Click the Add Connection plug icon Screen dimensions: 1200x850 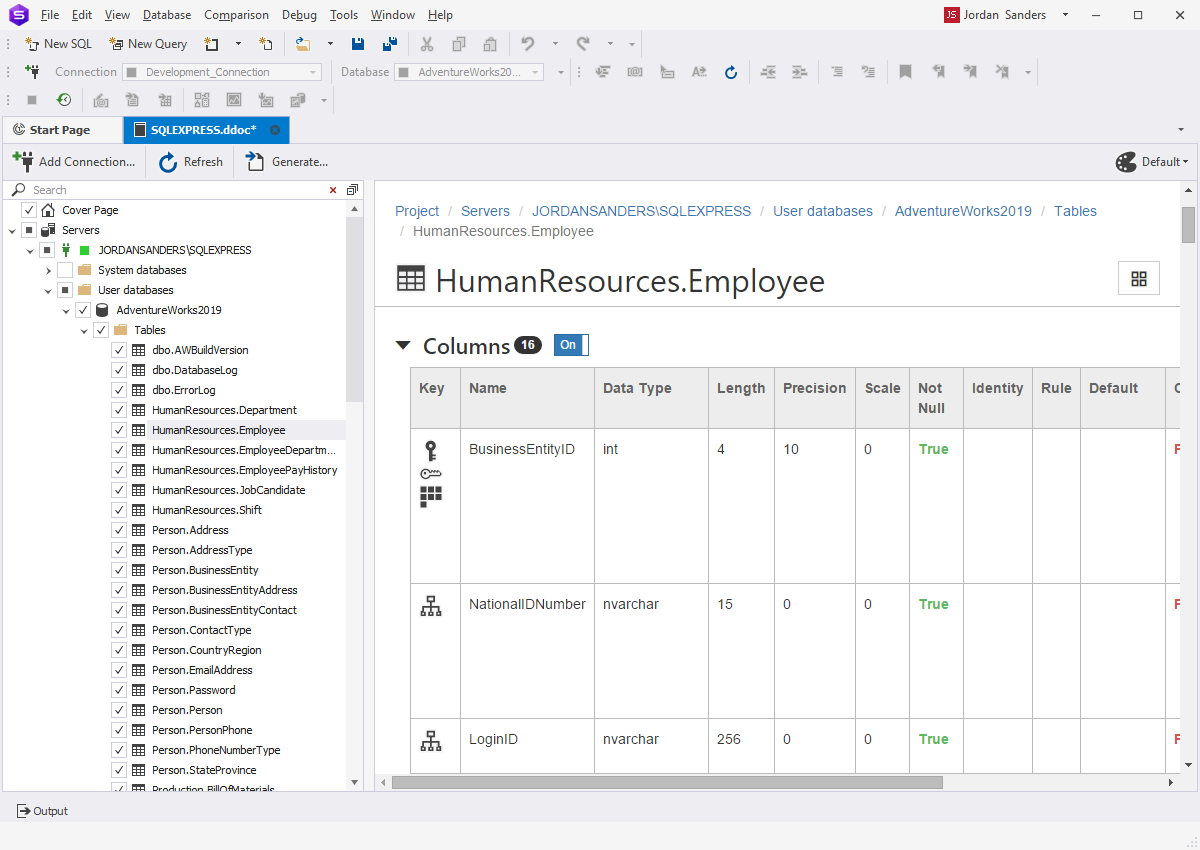tap(22, 161)
